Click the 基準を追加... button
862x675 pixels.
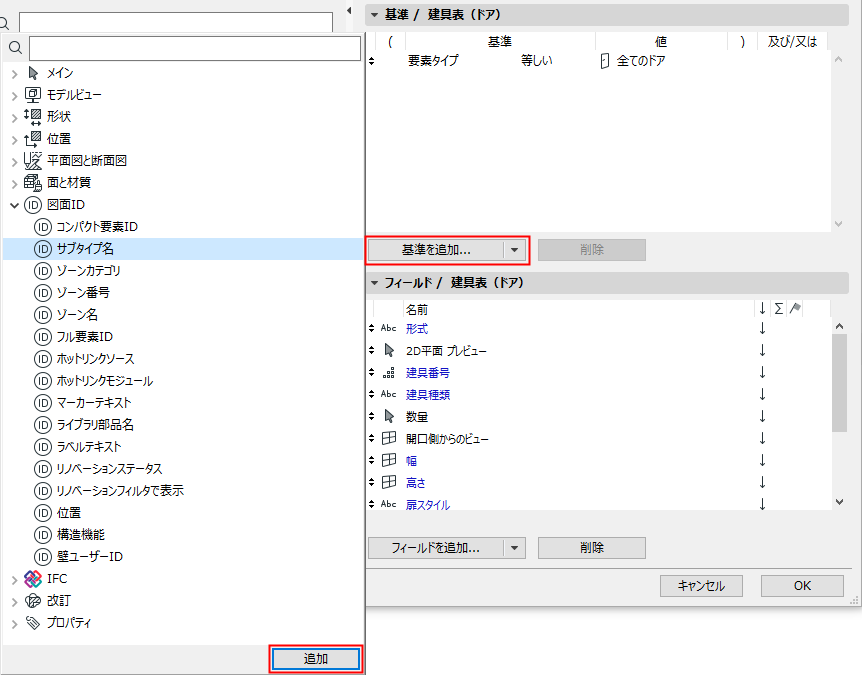click(x=436, y=250)
